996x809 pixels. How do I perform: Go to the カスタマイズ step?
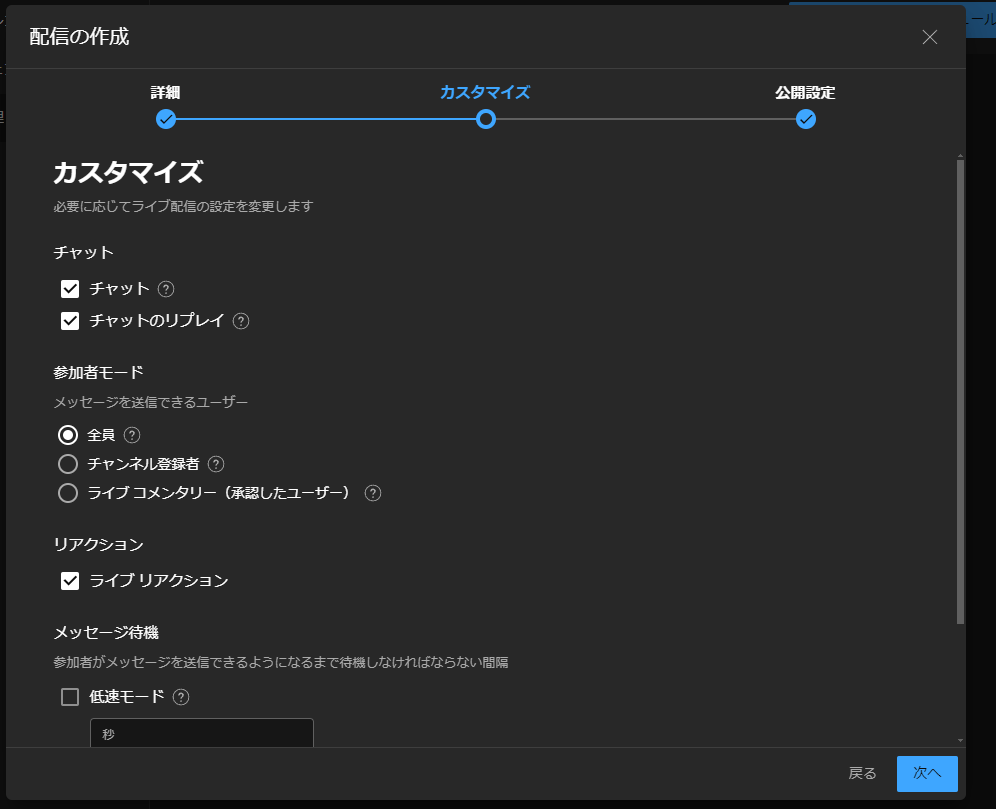[486, 120]
